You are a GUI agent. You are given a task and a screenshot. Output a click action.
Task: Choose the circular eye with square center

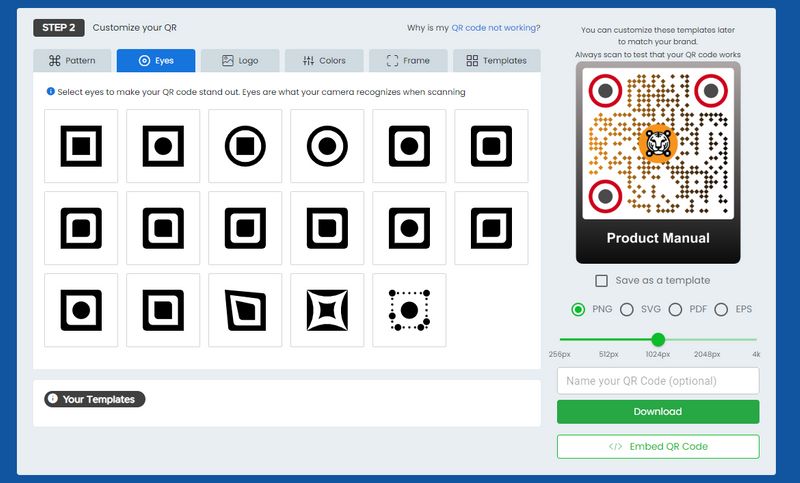click(x=245, y=146)
